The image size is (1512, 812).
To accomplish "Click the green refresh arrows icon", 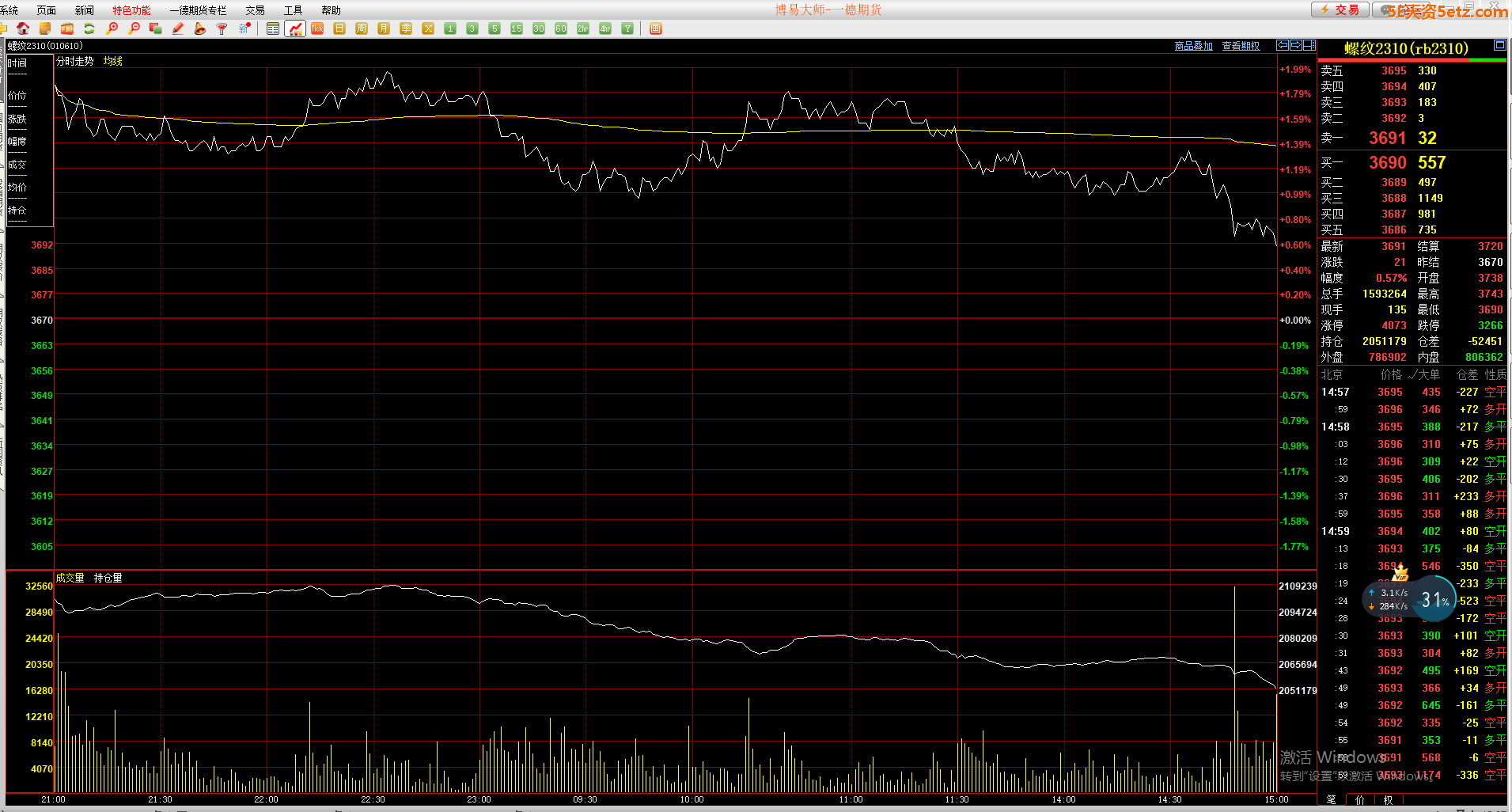I will coord(89,28).
